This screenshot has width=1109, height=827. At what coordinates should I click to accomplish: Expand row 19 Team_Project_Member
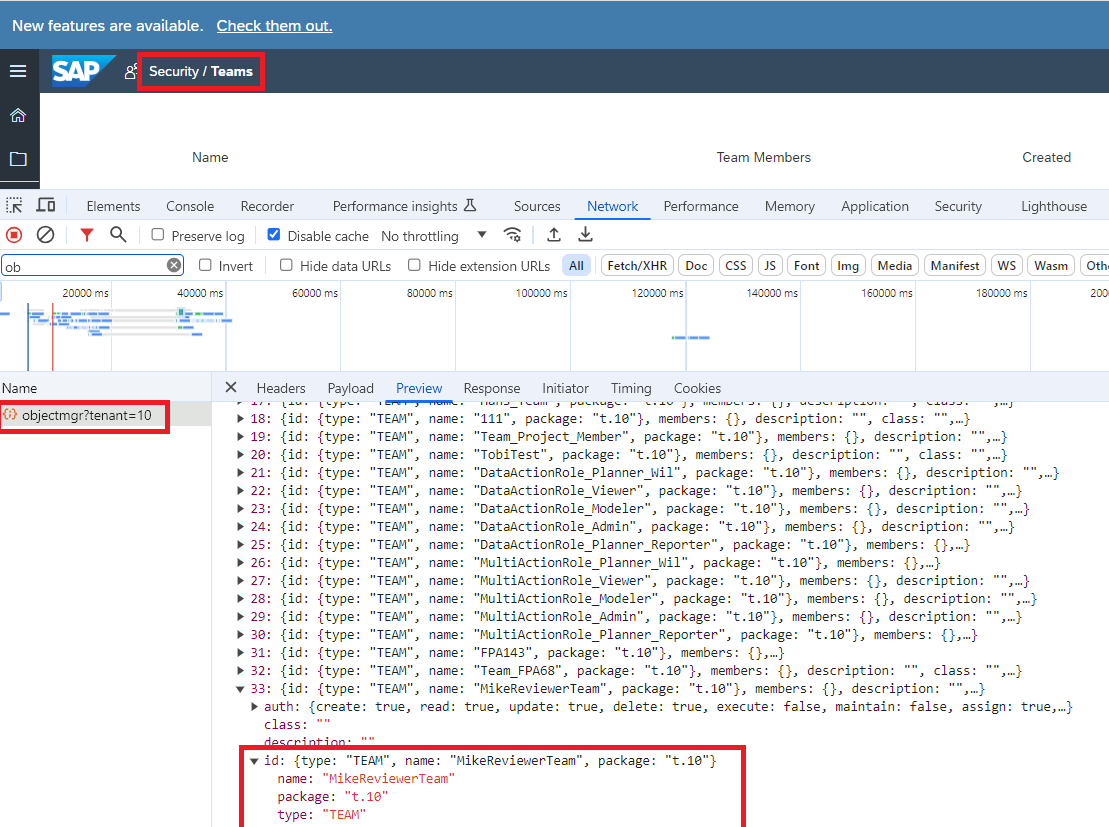click(240, 436)
